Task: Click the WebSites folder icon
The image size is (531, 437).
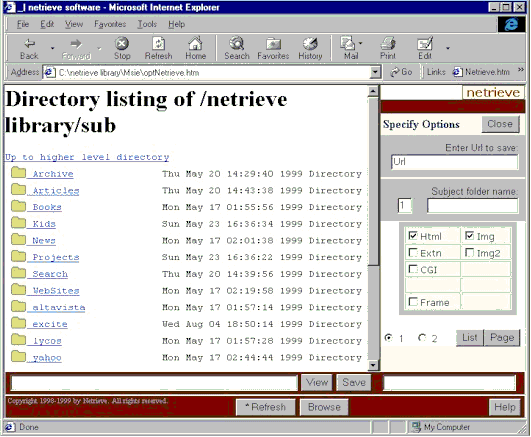Action: click(x=18, y=289)
